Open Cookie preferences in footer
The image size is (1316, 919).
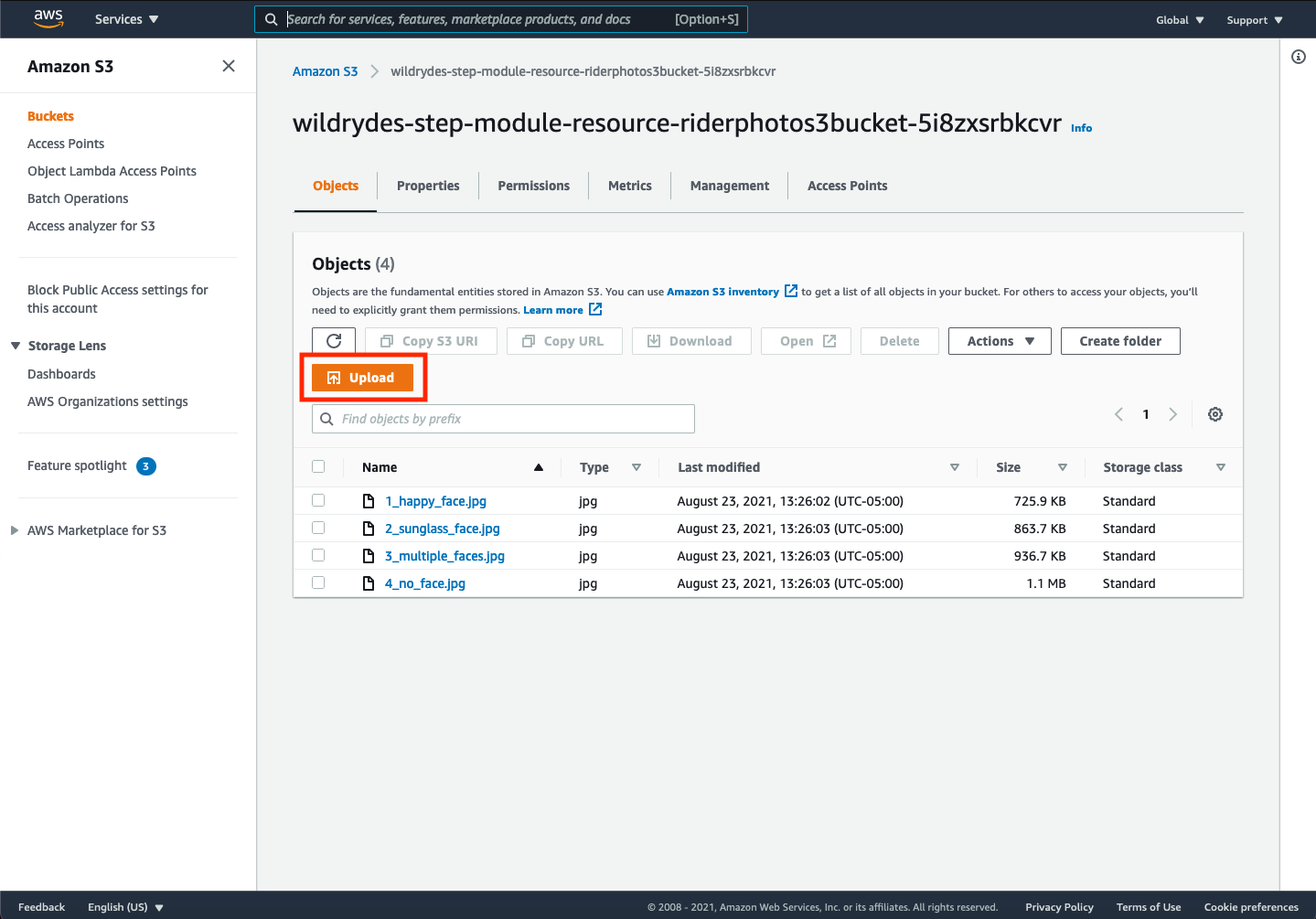[1251, 907]
